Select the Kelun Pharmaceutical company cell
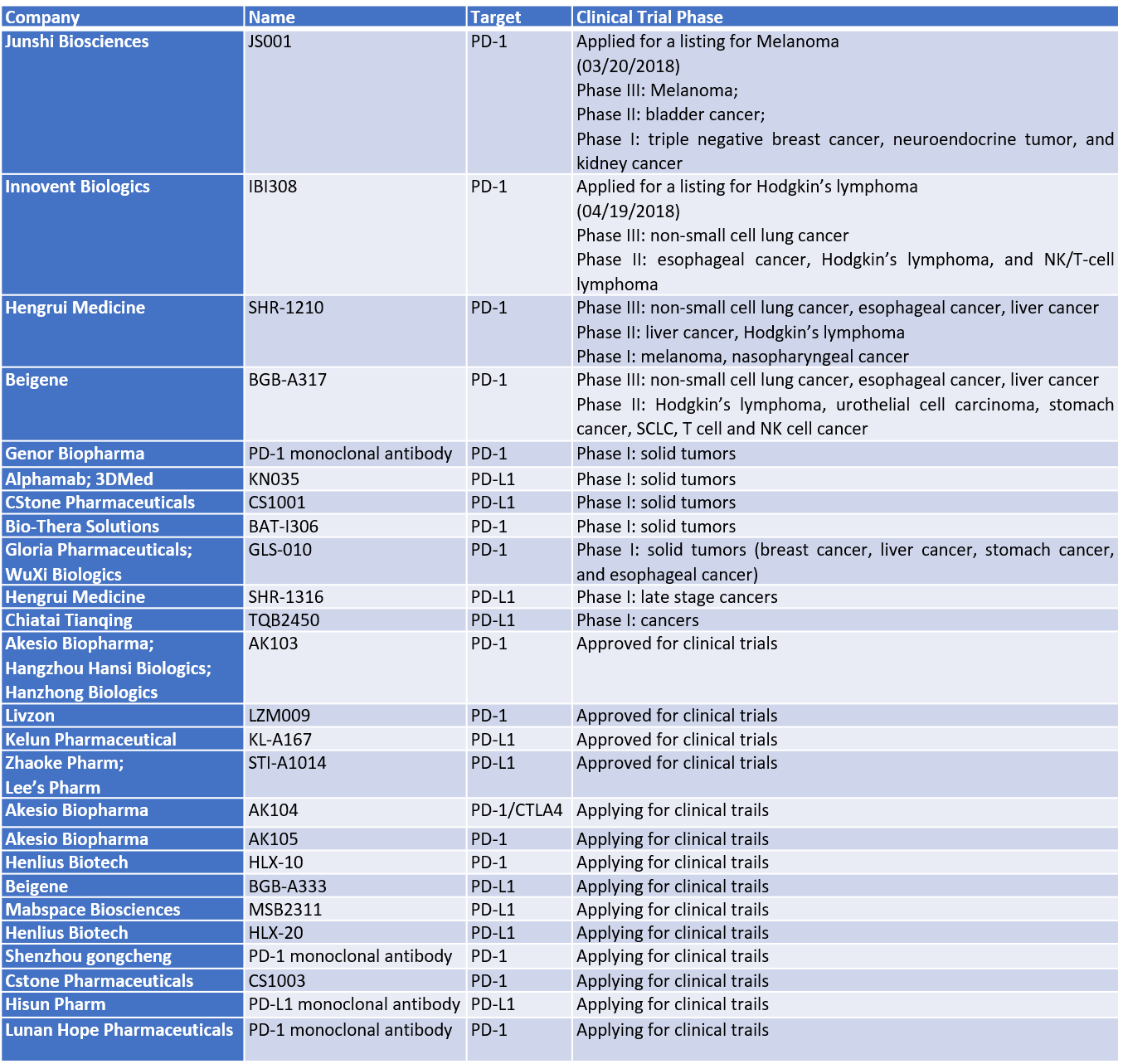1123x1064 pixels. [x=123, y=739]
